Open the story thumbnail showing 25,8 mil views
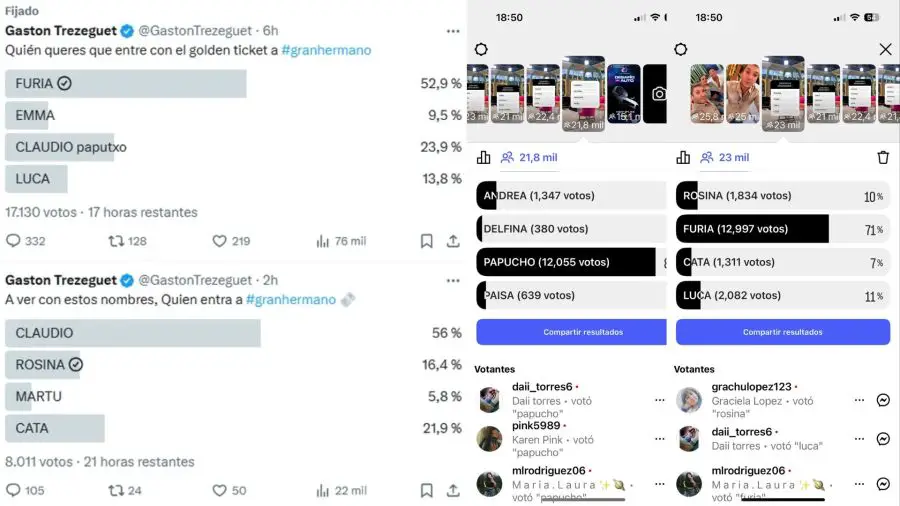The width and height of the screenshot is (900, 506). [707, 94]
